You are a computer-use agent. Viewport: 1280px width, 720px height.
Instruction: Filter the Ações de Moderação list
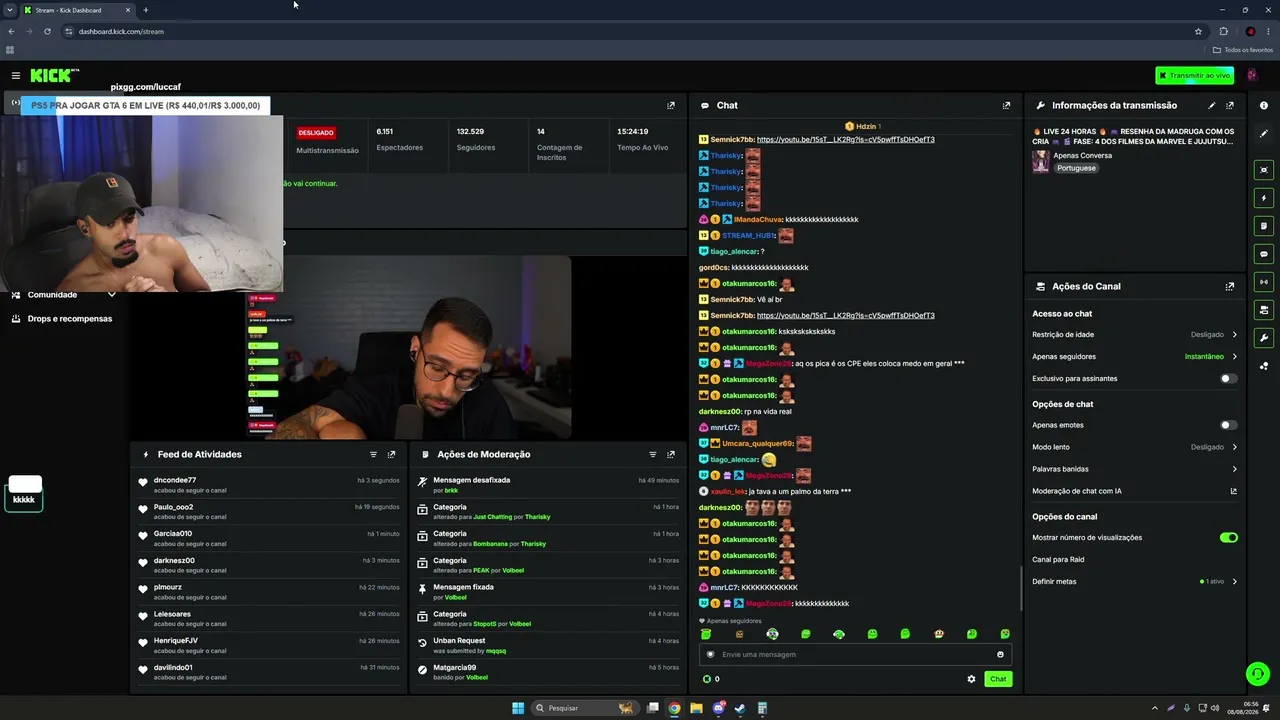[653, 454]
